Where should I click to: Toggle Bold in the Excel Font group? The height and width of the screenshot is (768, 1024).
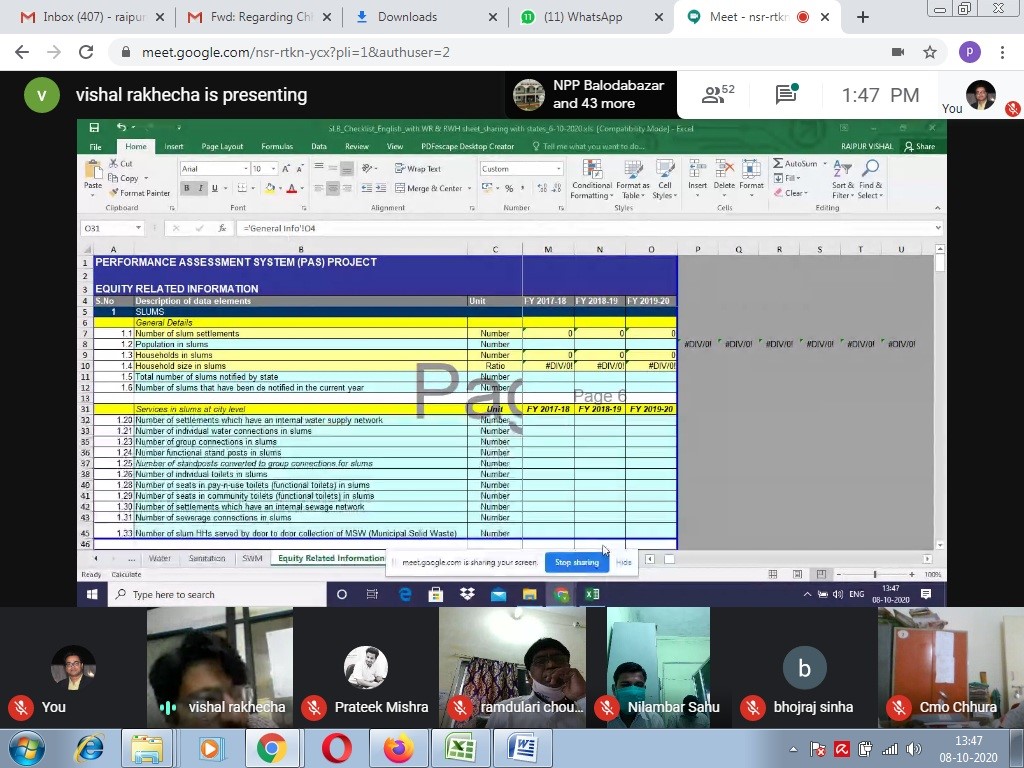pyautogui.click(x=187, y=189)
